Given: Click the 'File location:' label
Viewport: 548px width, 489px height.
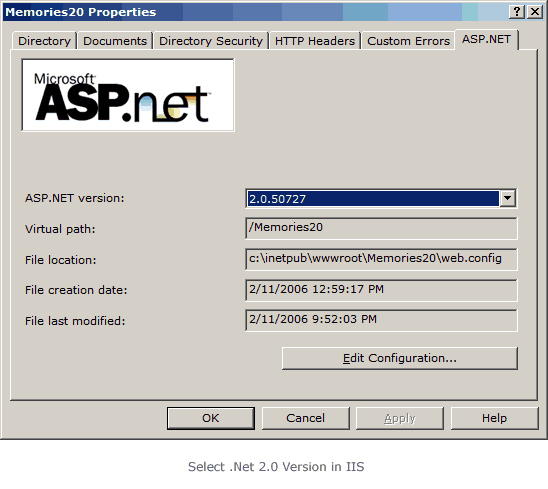Looking at the screenshot, I should click(60, 260).
